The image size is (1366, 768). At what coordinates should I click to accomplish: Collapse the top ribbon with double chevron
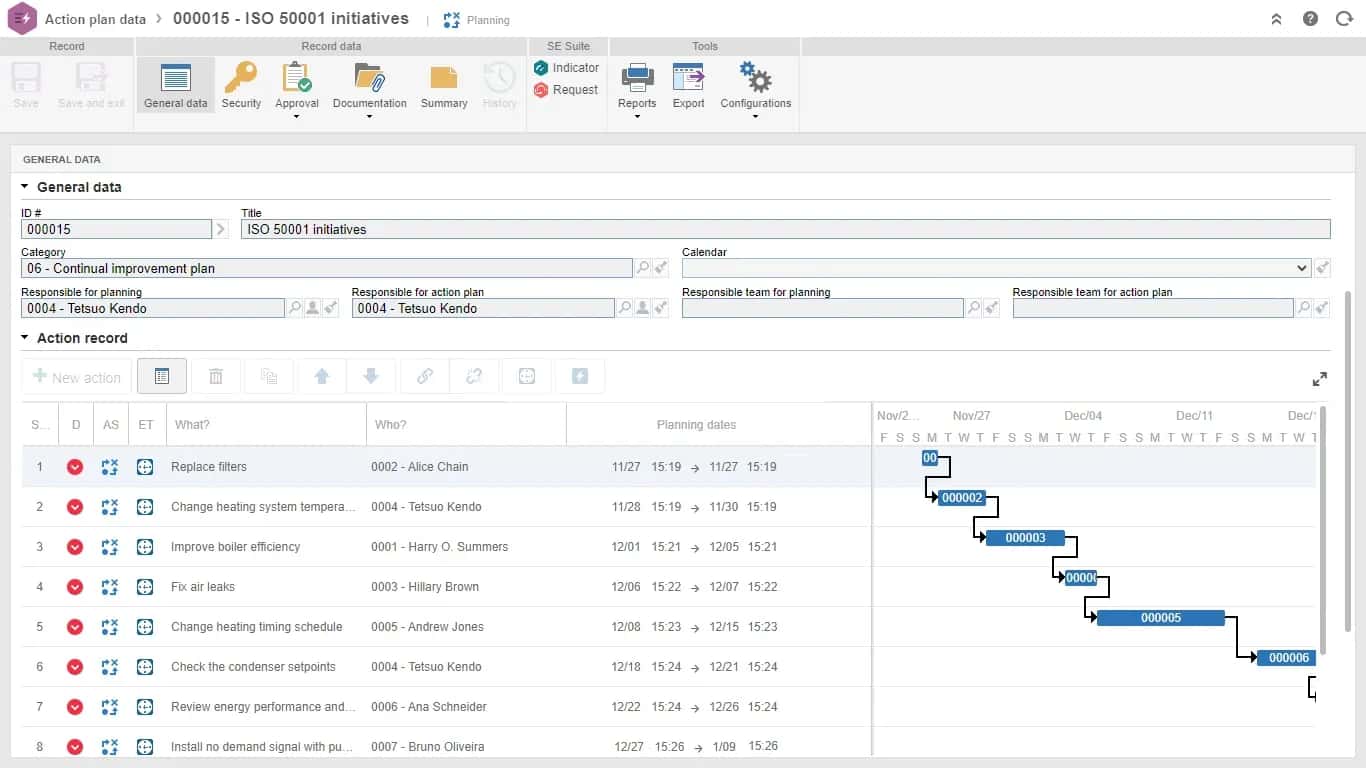pos(1276,19)
